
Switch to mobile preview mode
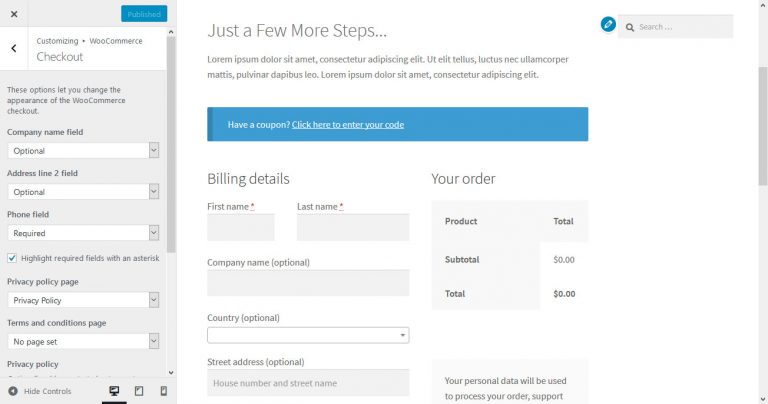click(164, 391)
